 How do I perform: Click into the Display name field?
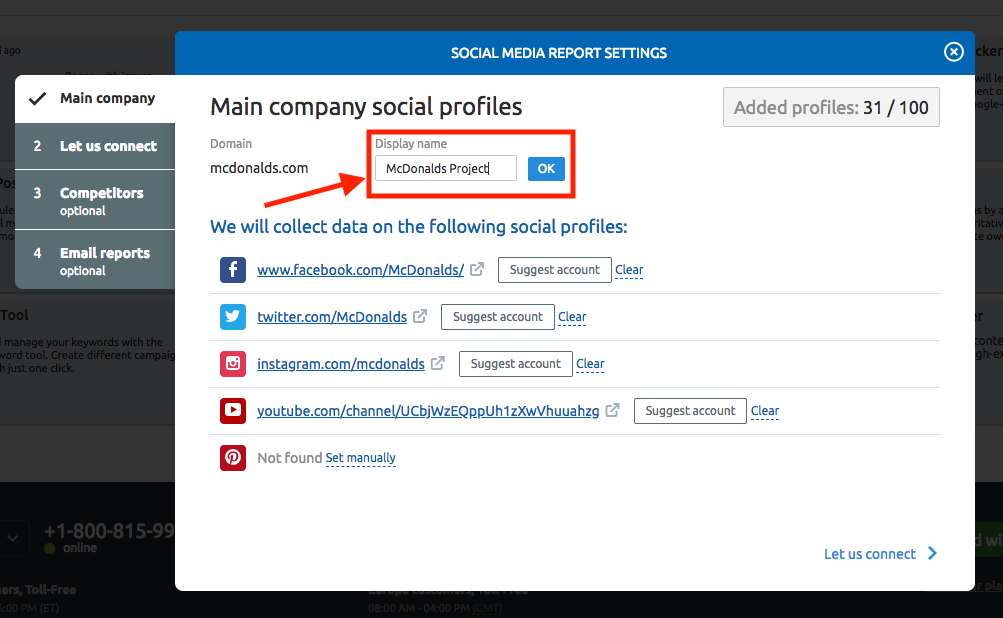click(x=445, y=168)
